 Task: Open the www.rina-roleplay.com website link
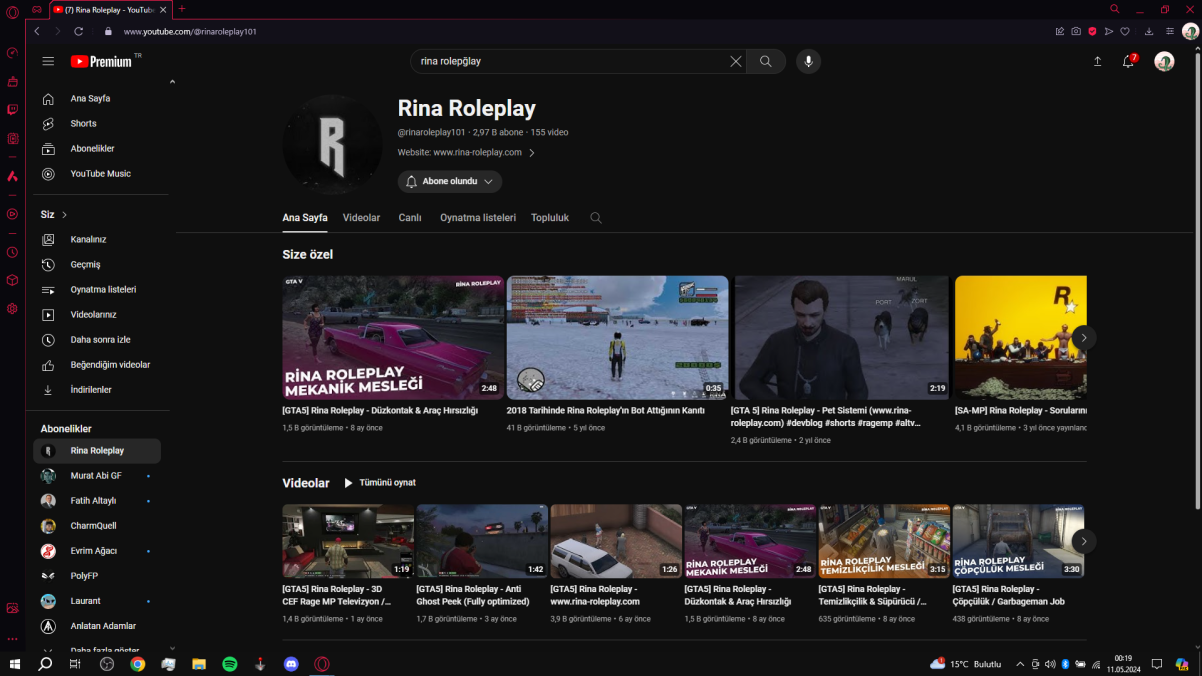tap(477, 153)
